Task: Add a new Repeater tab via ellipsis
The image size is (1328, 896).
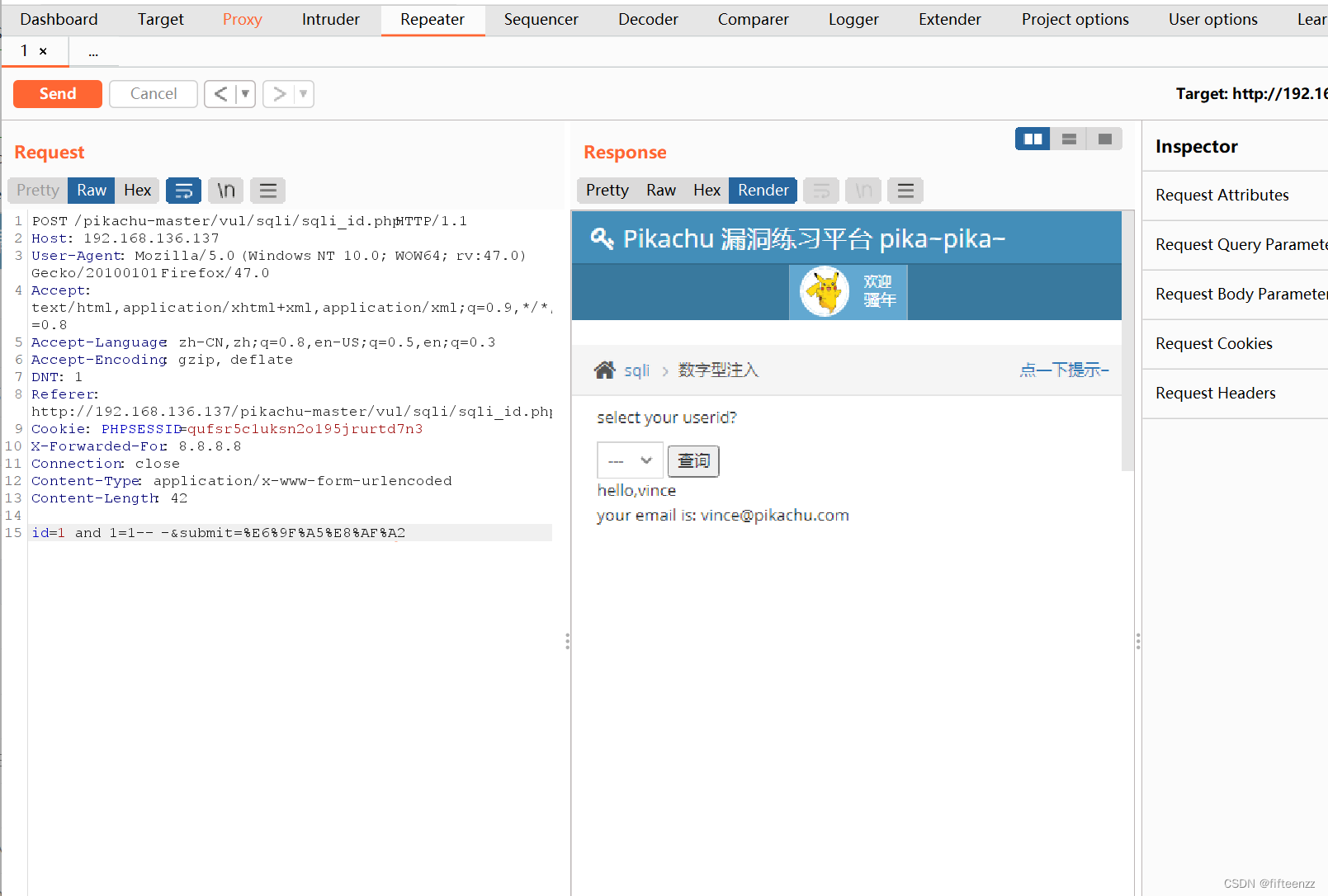Action: coord(93,51)
